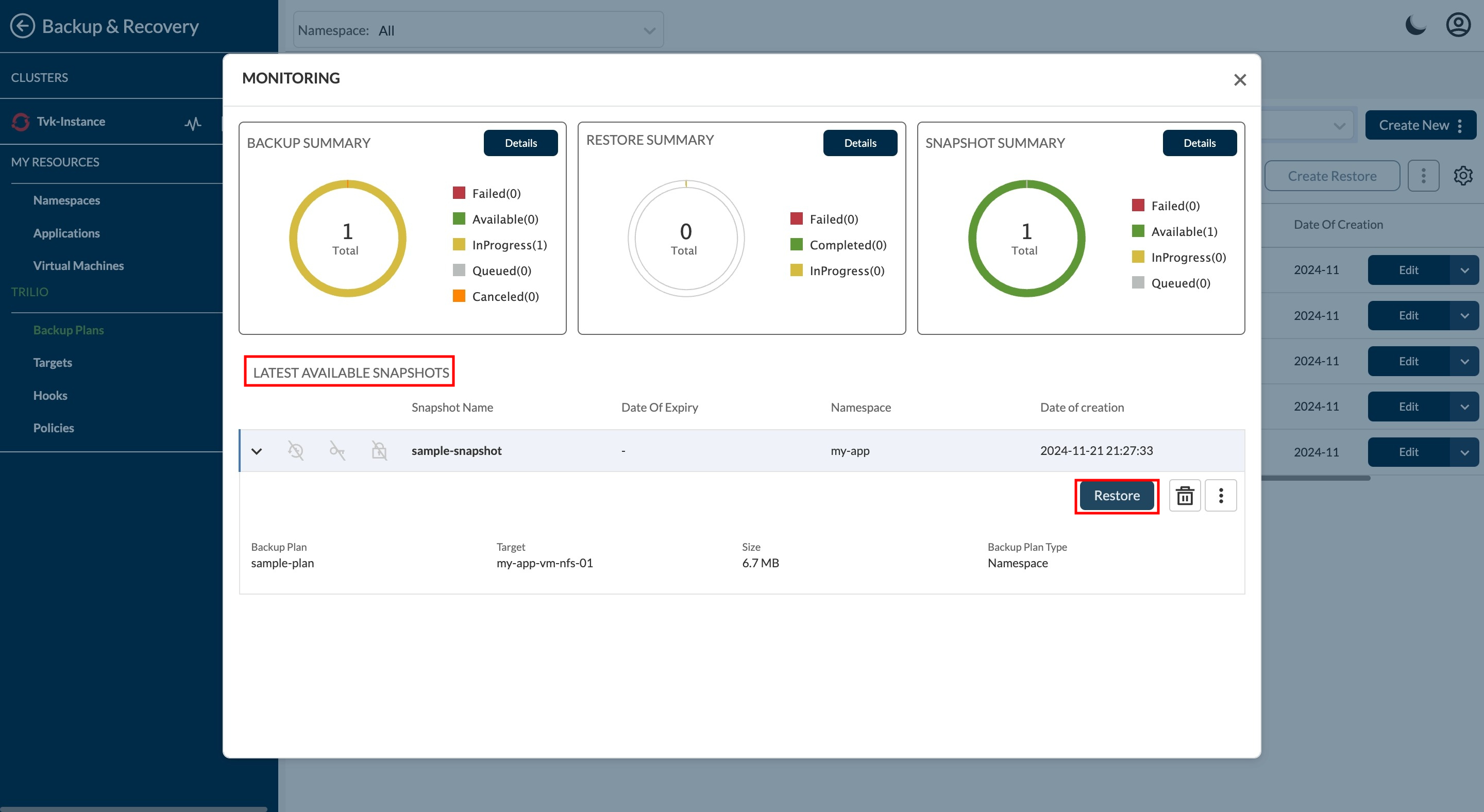Close the Monitoring dialog
The width and height of the screenshot is (1484, 812).
1240,80
